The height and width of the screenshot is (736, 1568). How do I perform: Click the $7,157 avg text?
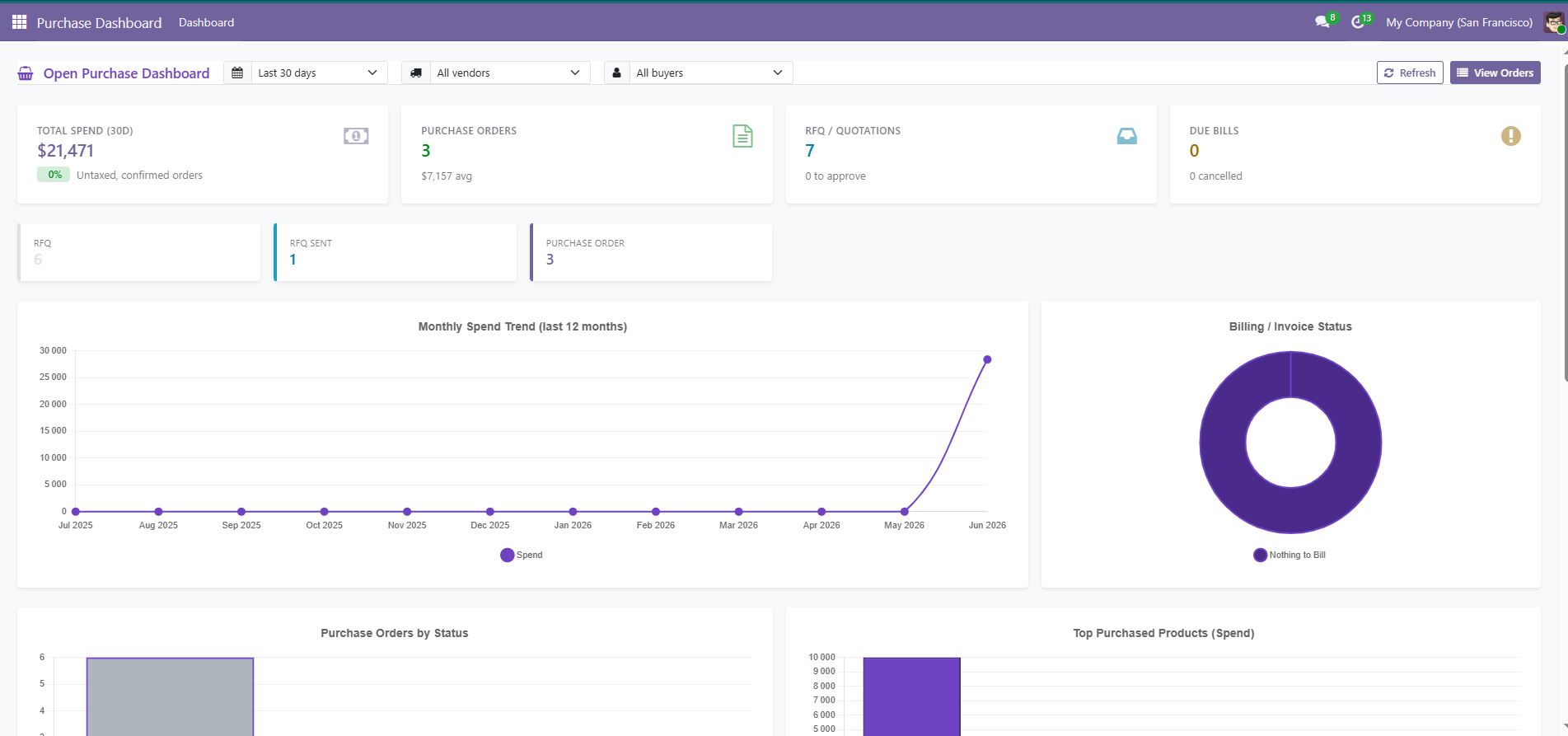point(447,176)
